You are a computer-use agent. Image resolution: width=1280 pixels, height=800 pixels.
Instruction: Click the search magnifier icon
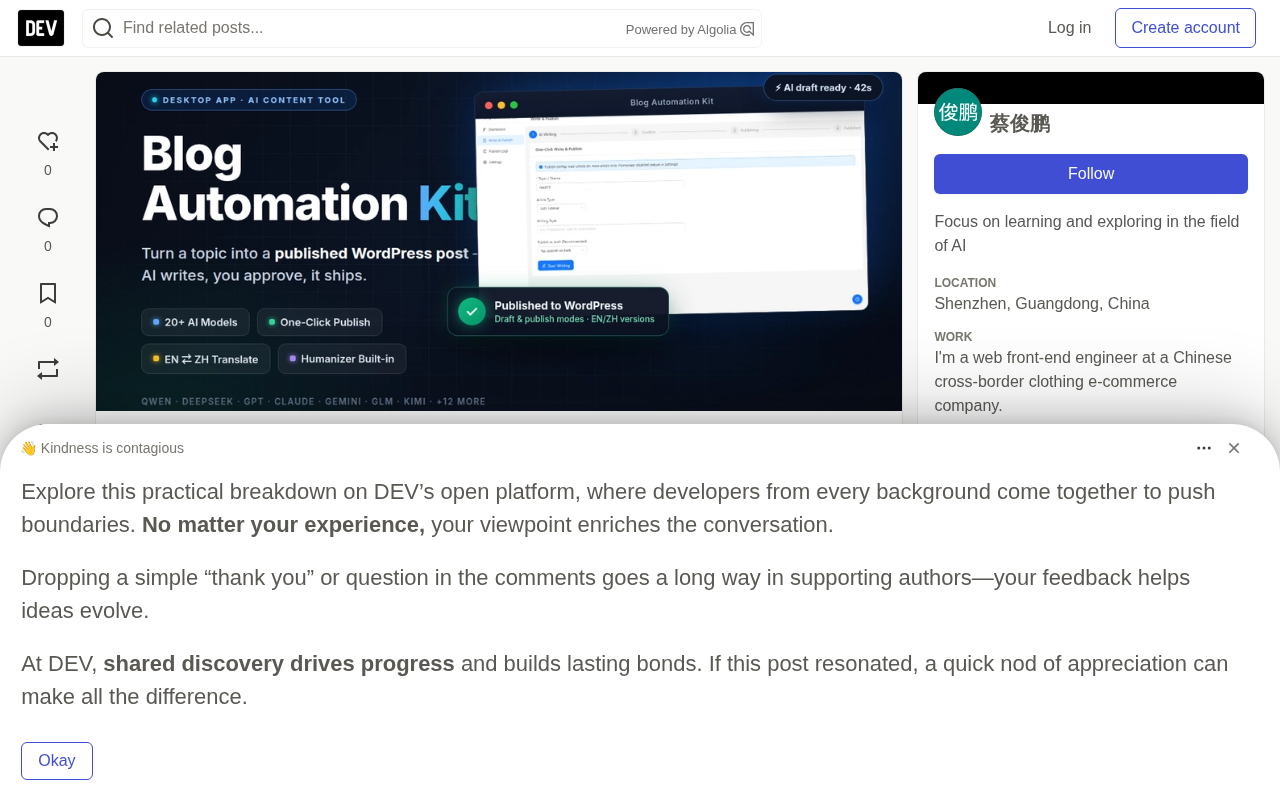(103, 28)
